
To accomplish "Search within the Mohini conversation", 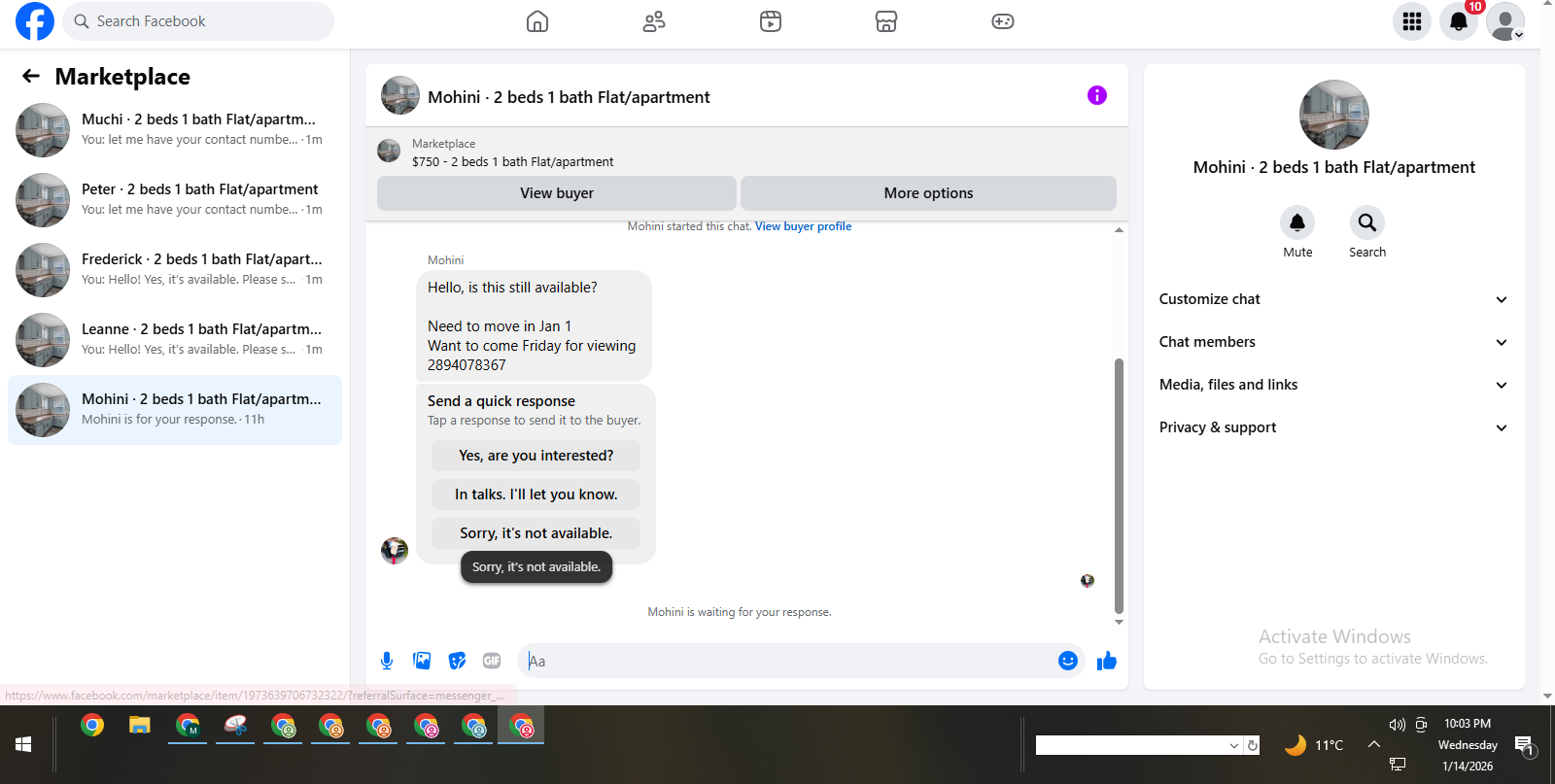I will pos(1367,222).
